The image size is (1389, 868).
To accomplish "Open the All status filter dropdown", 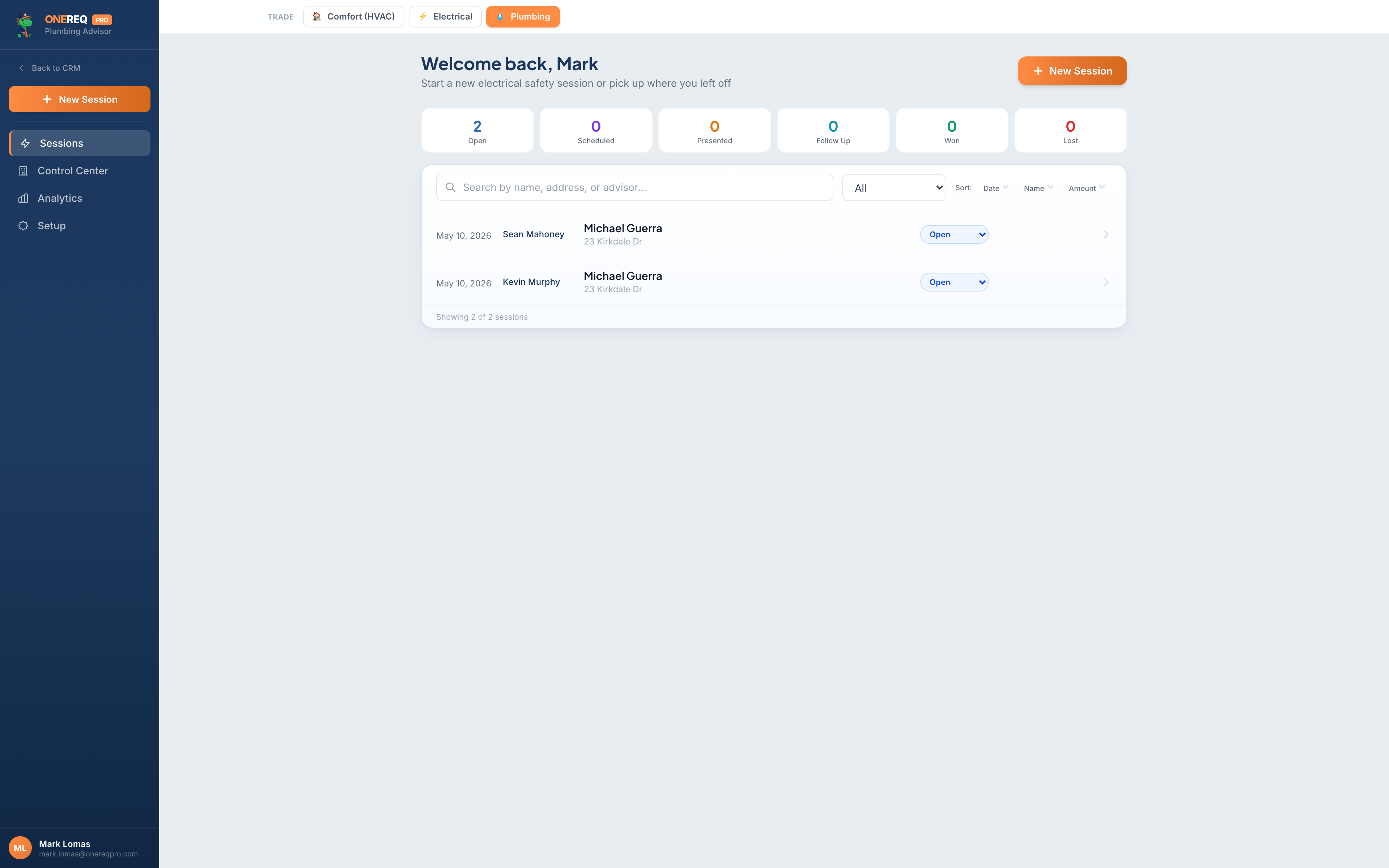I will (894, 188).
